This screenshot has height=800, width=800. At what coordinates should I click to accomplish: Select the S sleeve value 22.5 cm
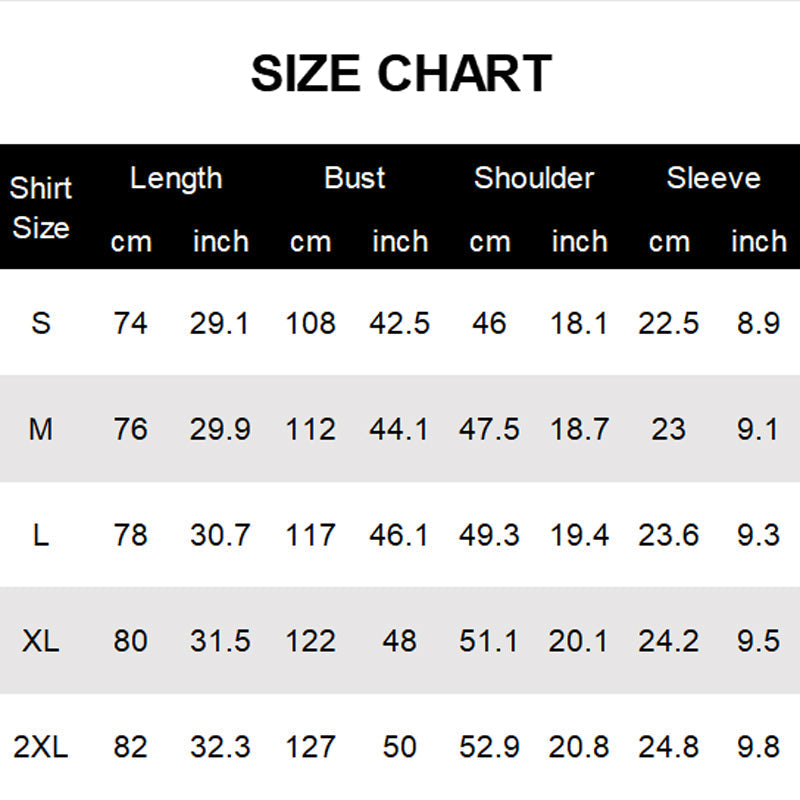tap(668, 323)
